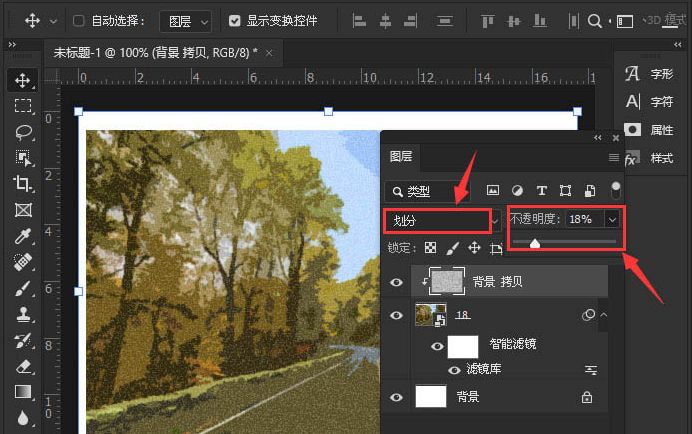Enable the 自动选择 checkbox
The height and width of the screenshot is (434, 692).
pos(79,20)
